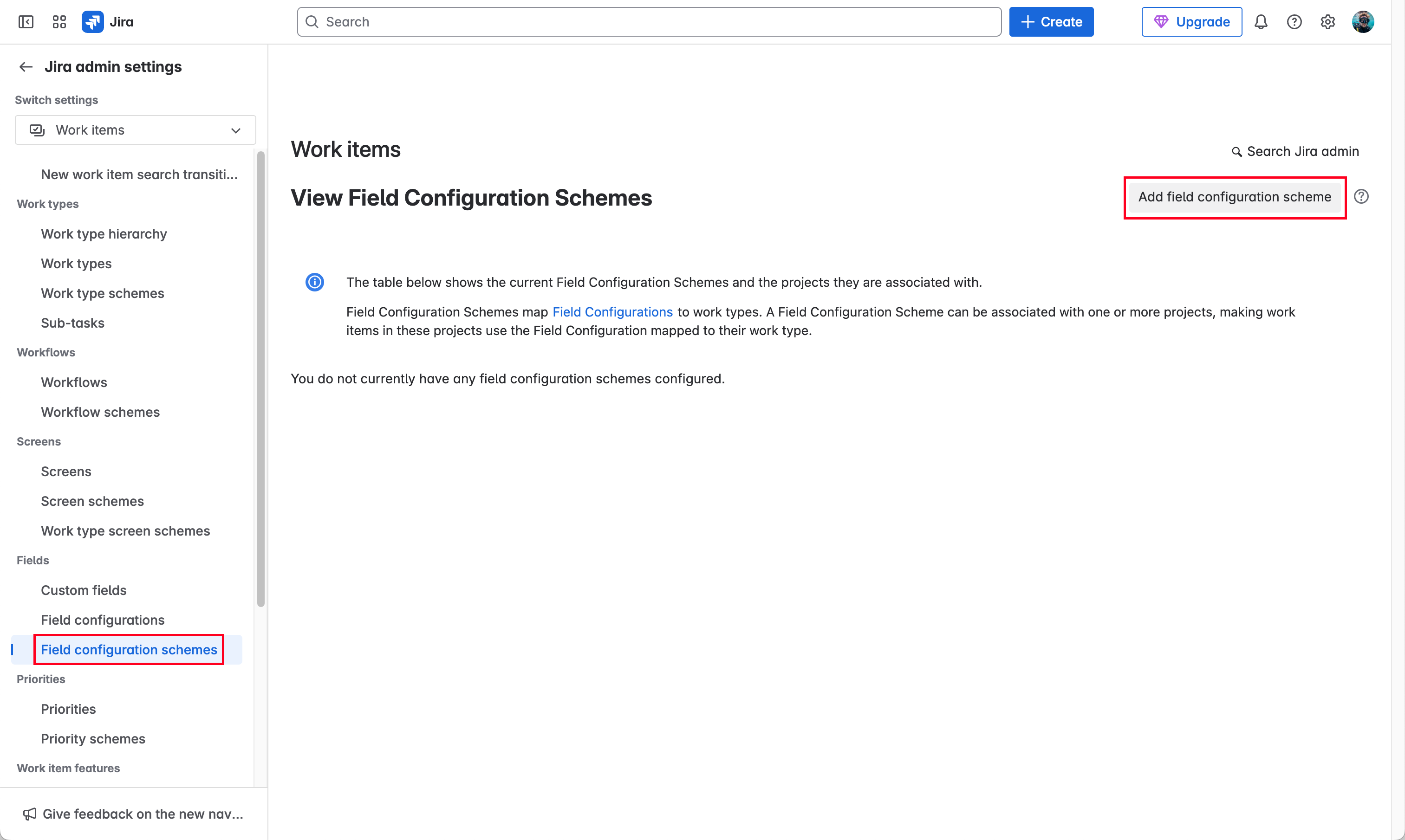This screenshot has height=840, width=1405.
Task: Go to Work type hierarchy
Action: coord(104,234)
